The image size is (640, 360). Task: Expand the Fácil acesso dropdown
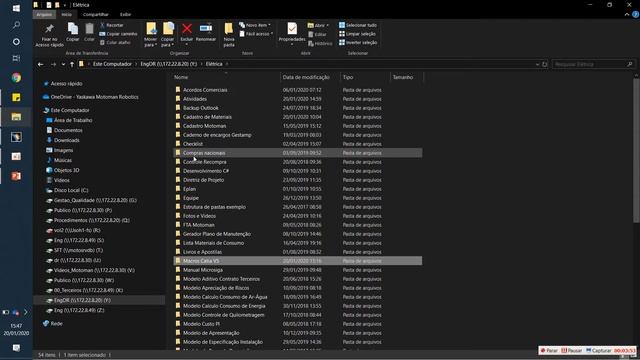[x=256, y=34]
